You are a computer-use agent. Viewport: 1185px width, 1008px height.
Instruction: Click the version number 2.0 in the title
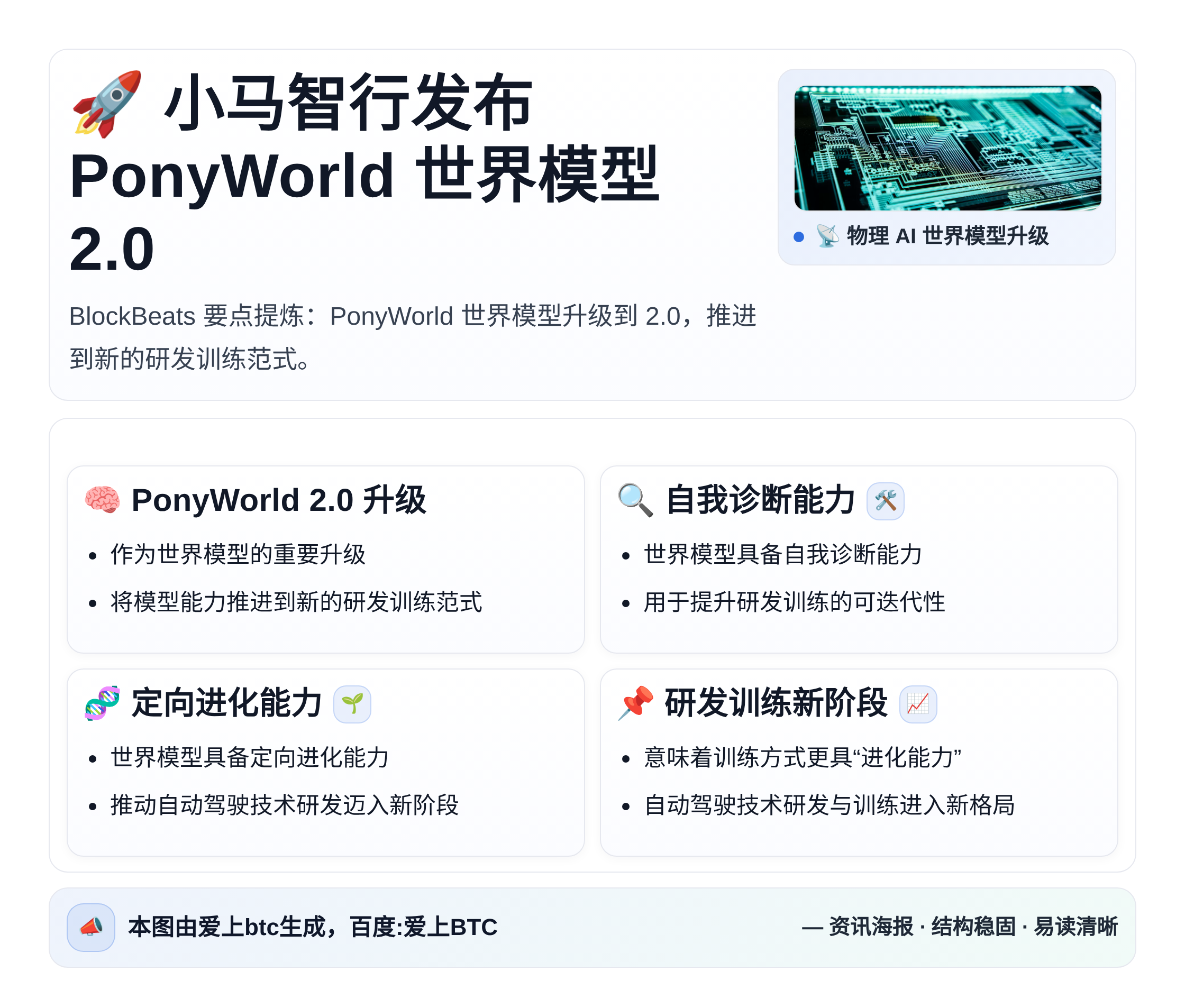pos(112,249)
